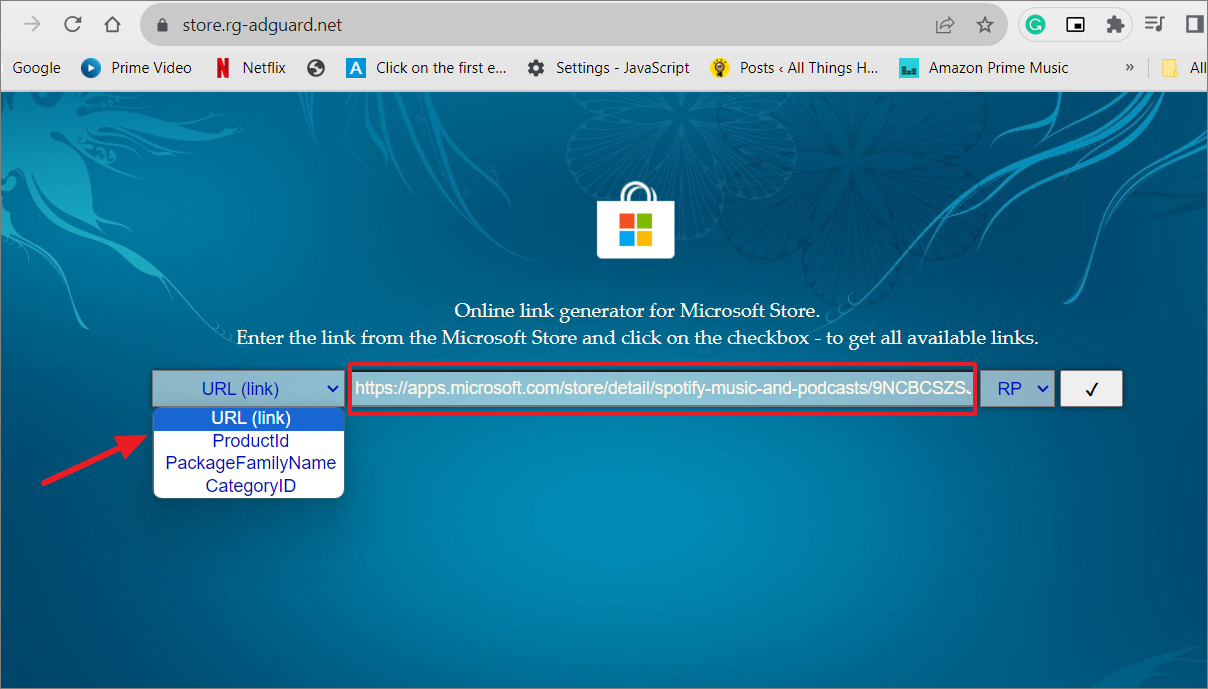The image size is (1208, 689).
Task: Click the browser forward arrow
Action: click(32, 24)
